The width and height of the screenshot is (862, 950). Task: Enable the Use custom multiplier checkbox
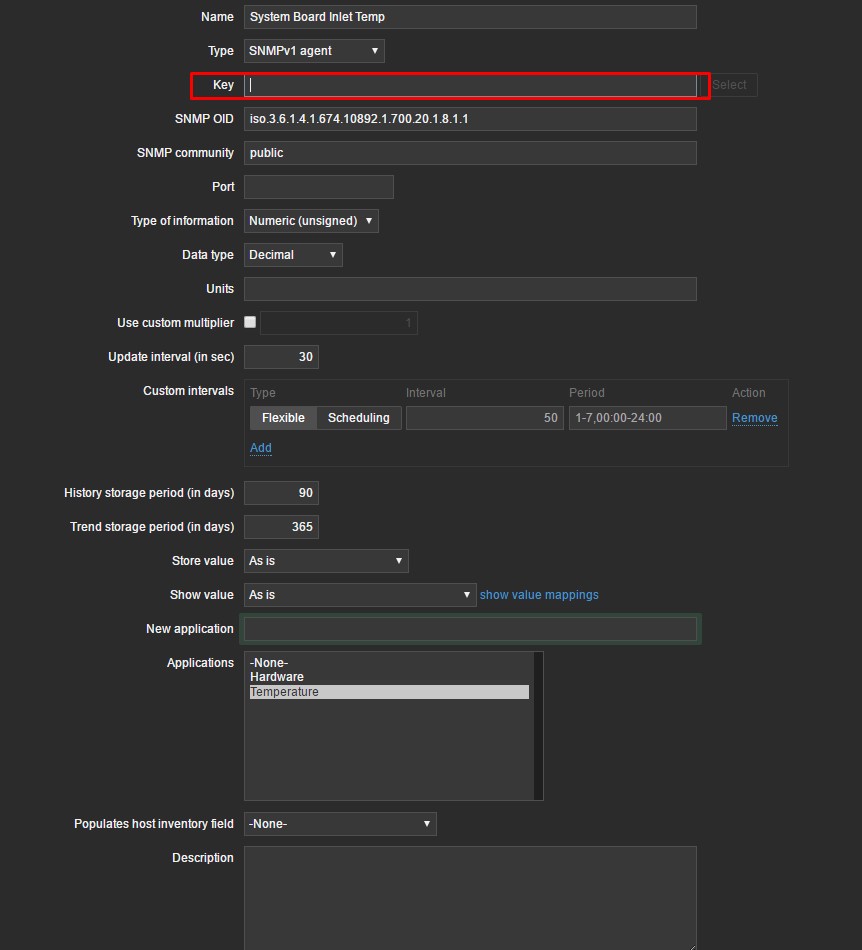point(250,322)
